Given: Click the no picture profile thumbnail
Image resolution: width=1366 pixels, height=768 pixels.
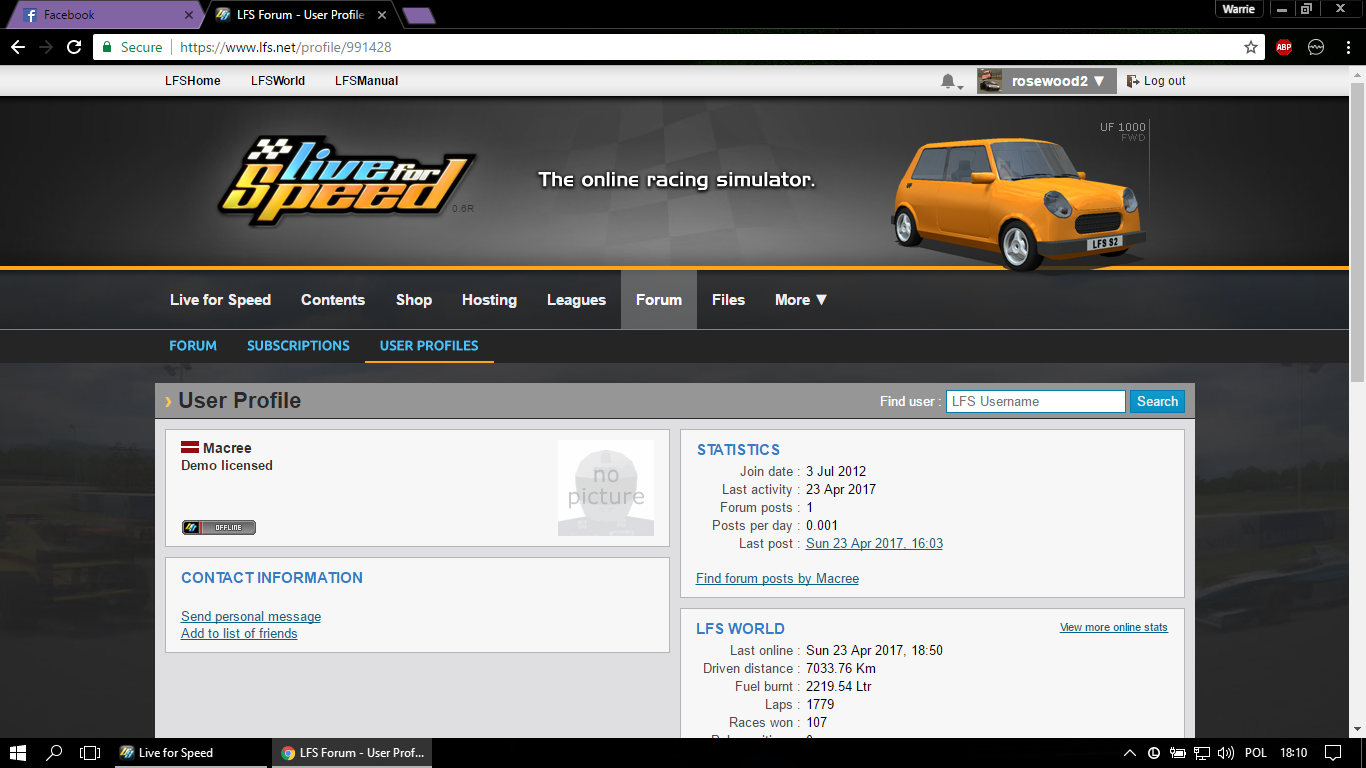Looking at the screenshot, I should [x=606, y=488].
